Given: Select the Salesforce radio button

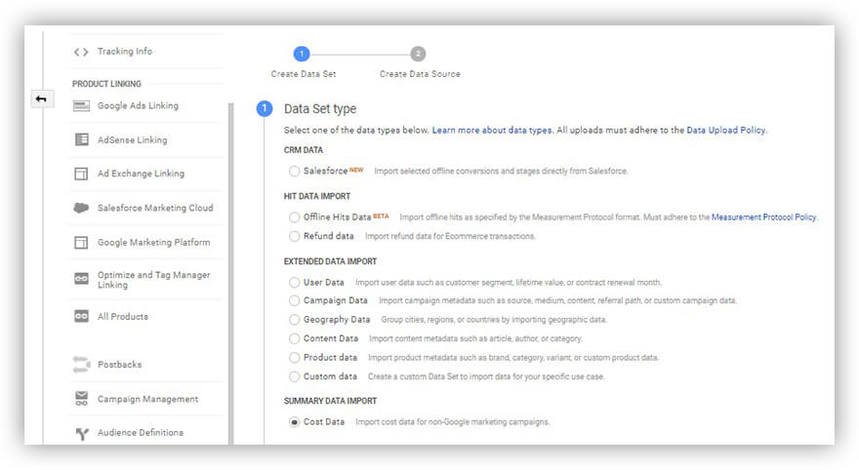Looking at the screenshot, I should point(294,171).
